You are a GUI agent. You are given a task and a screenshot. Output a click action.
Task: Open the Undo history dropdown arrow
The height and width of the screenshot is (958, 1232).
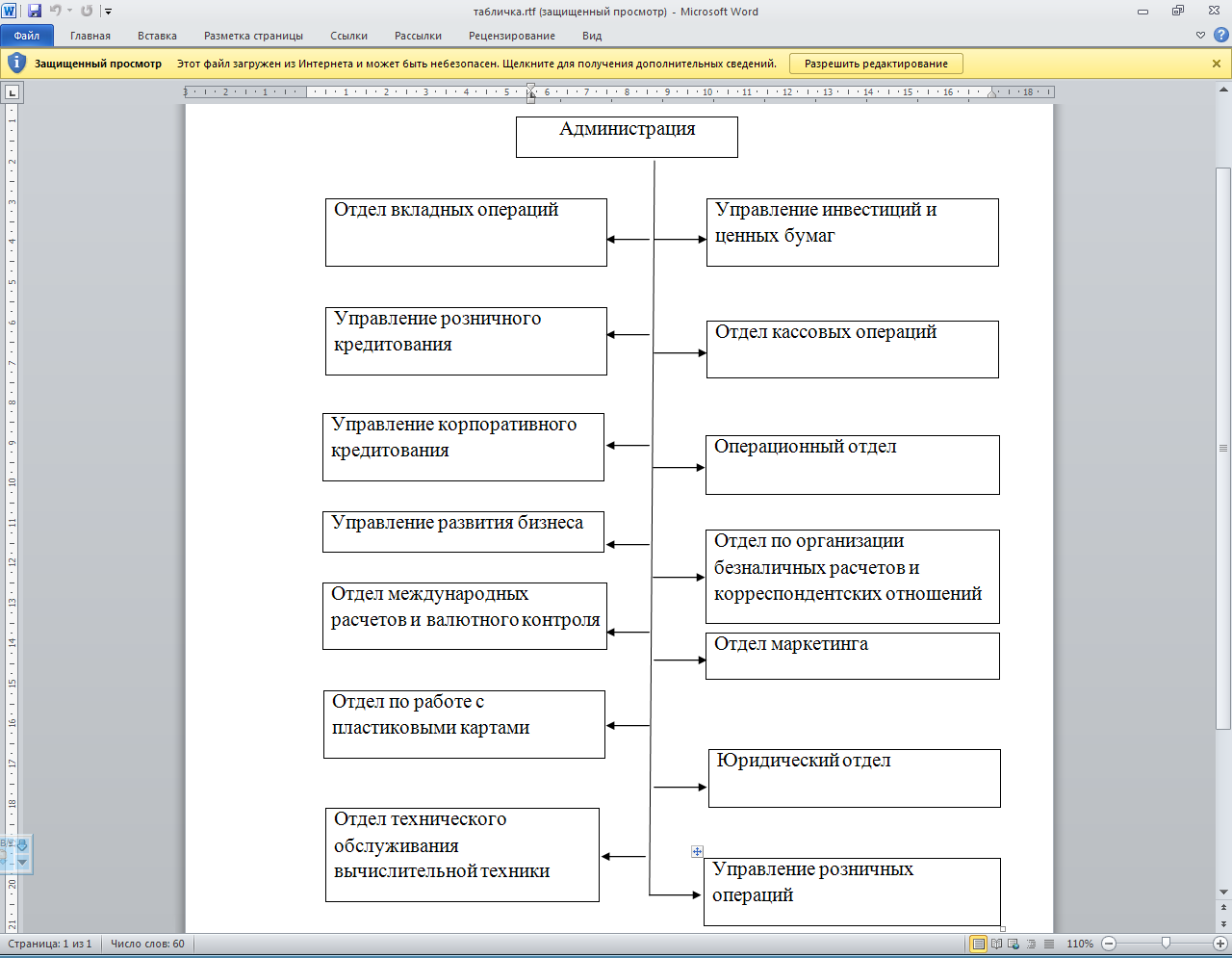(69, 12)
